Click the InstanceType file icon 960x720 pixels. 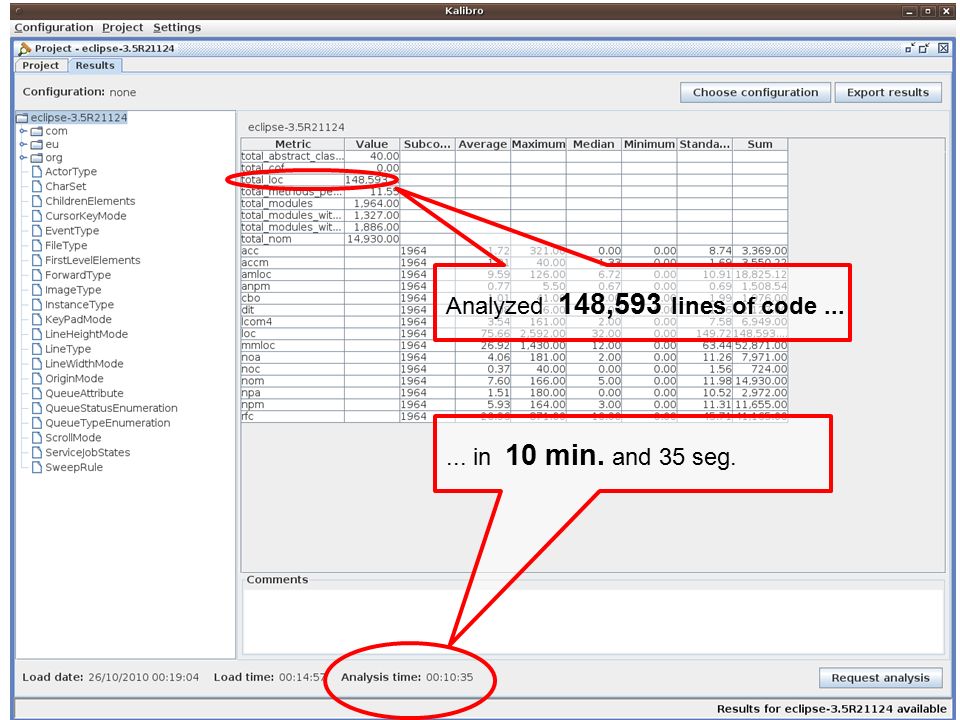[x=37, y=304]
